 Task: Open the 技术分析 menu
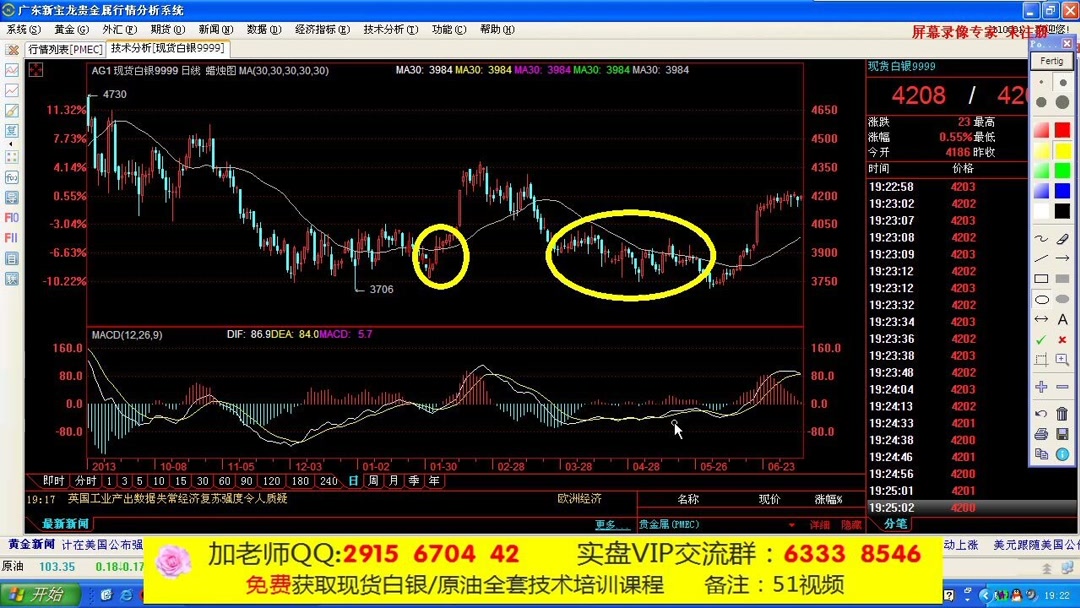pos(389,30)
